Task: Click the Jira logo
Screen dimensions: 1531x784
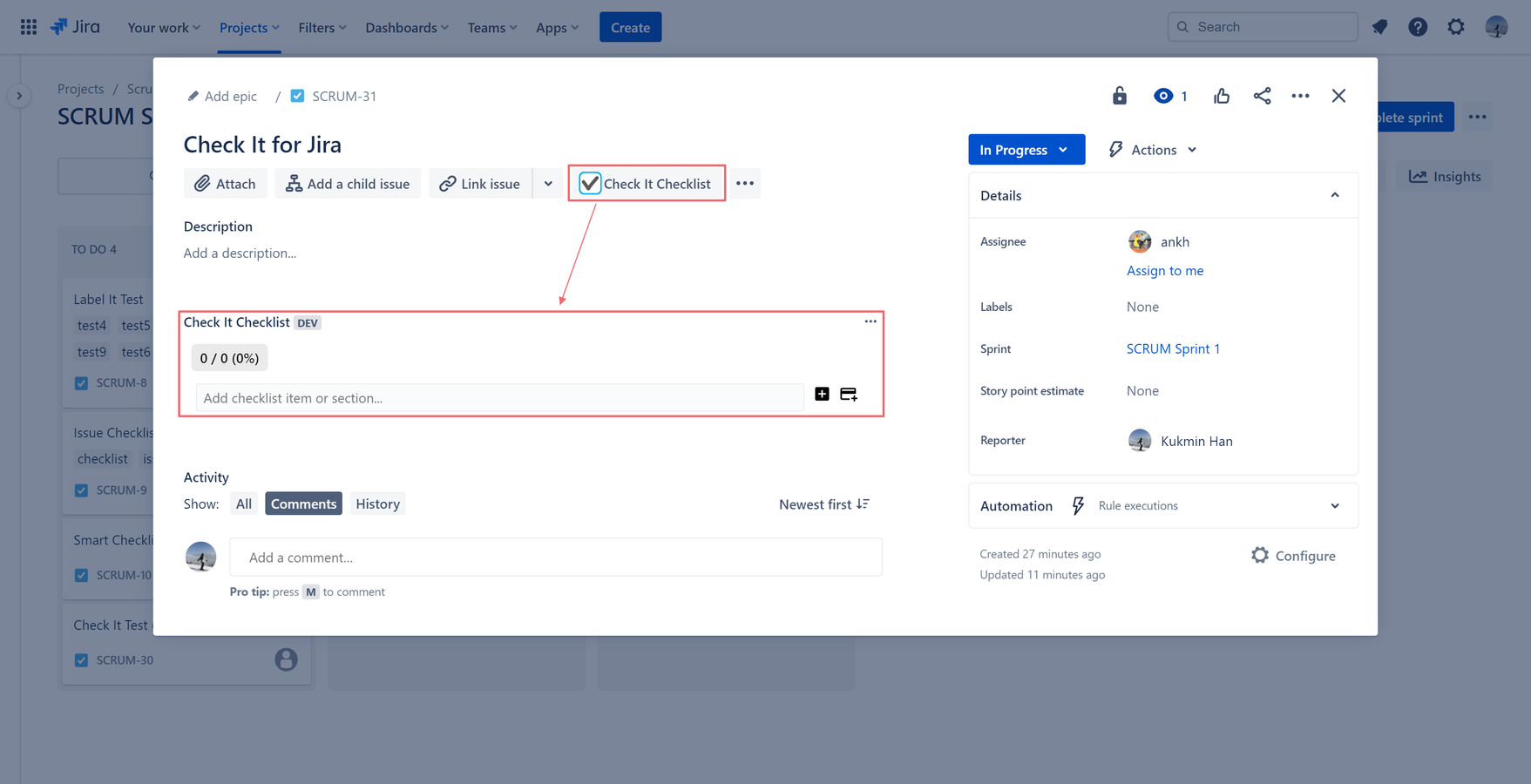Action: [75, 27]
